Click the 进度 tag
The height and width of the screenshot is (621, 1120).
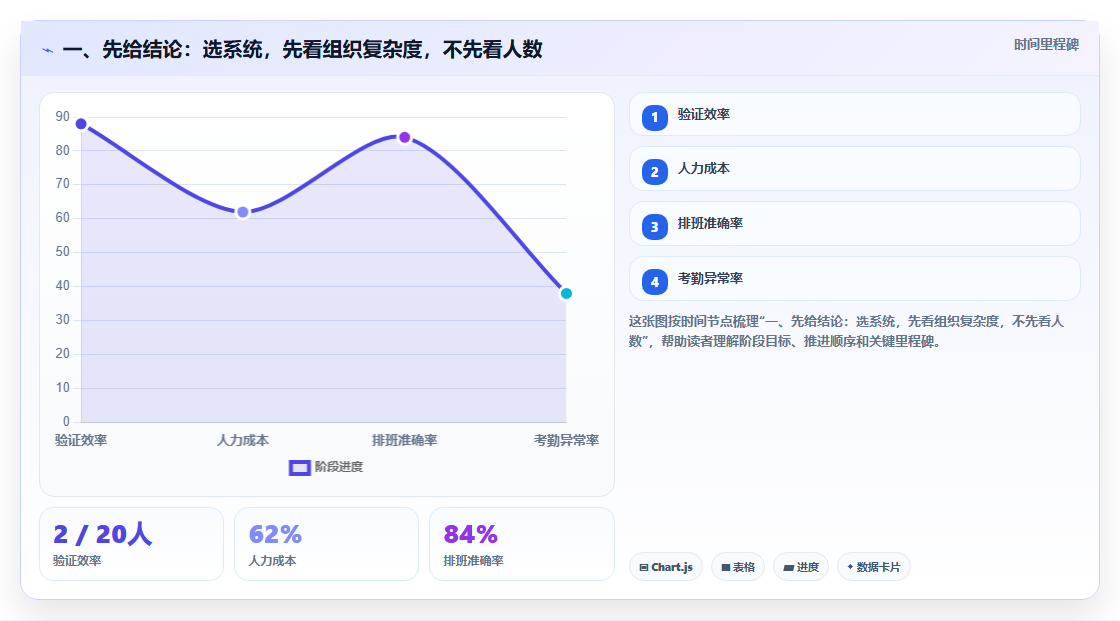pyautogui.click(x=801, y=567)
